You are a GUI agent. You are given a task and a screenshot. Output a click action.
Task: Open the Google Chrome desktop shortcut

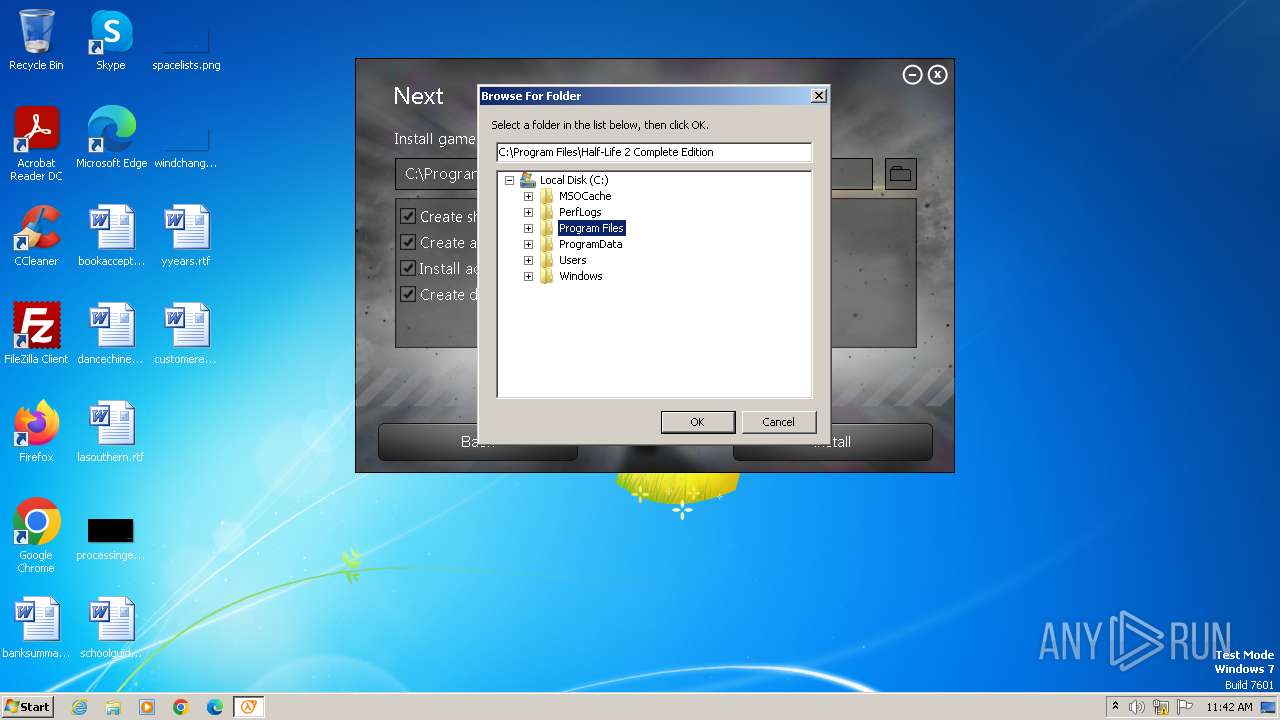coord(36,536)
